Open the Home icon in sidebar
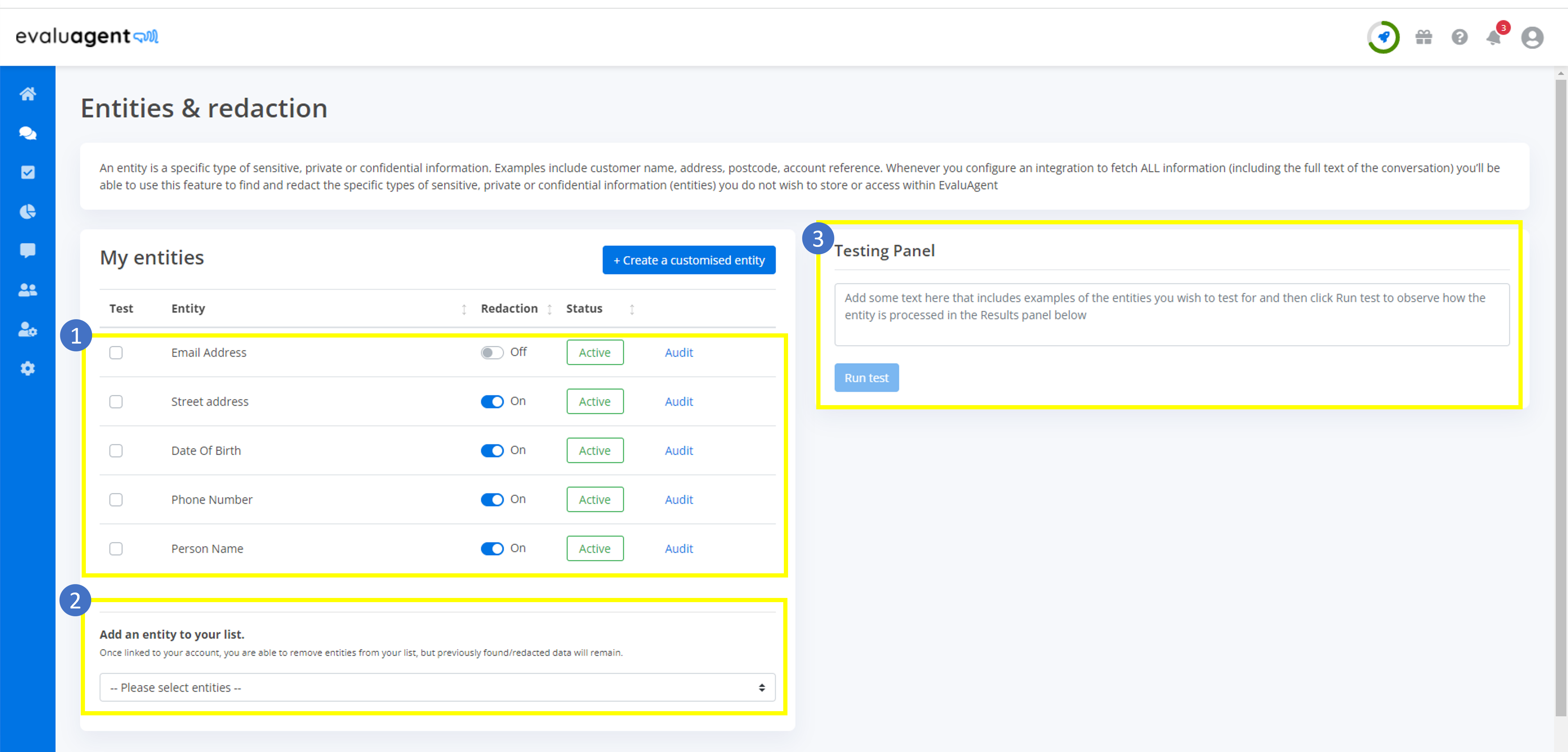 pos(27,94)
